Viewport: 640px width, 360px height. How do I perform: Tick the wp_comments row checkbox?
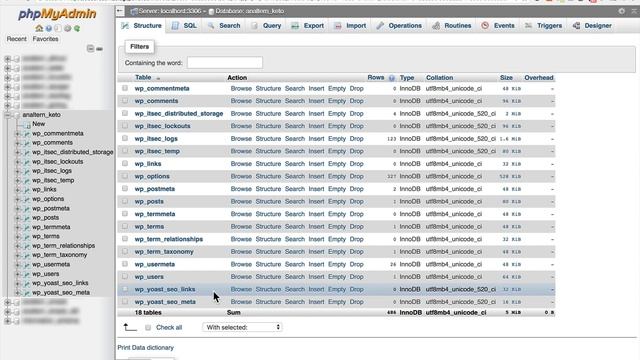(125, 100)
